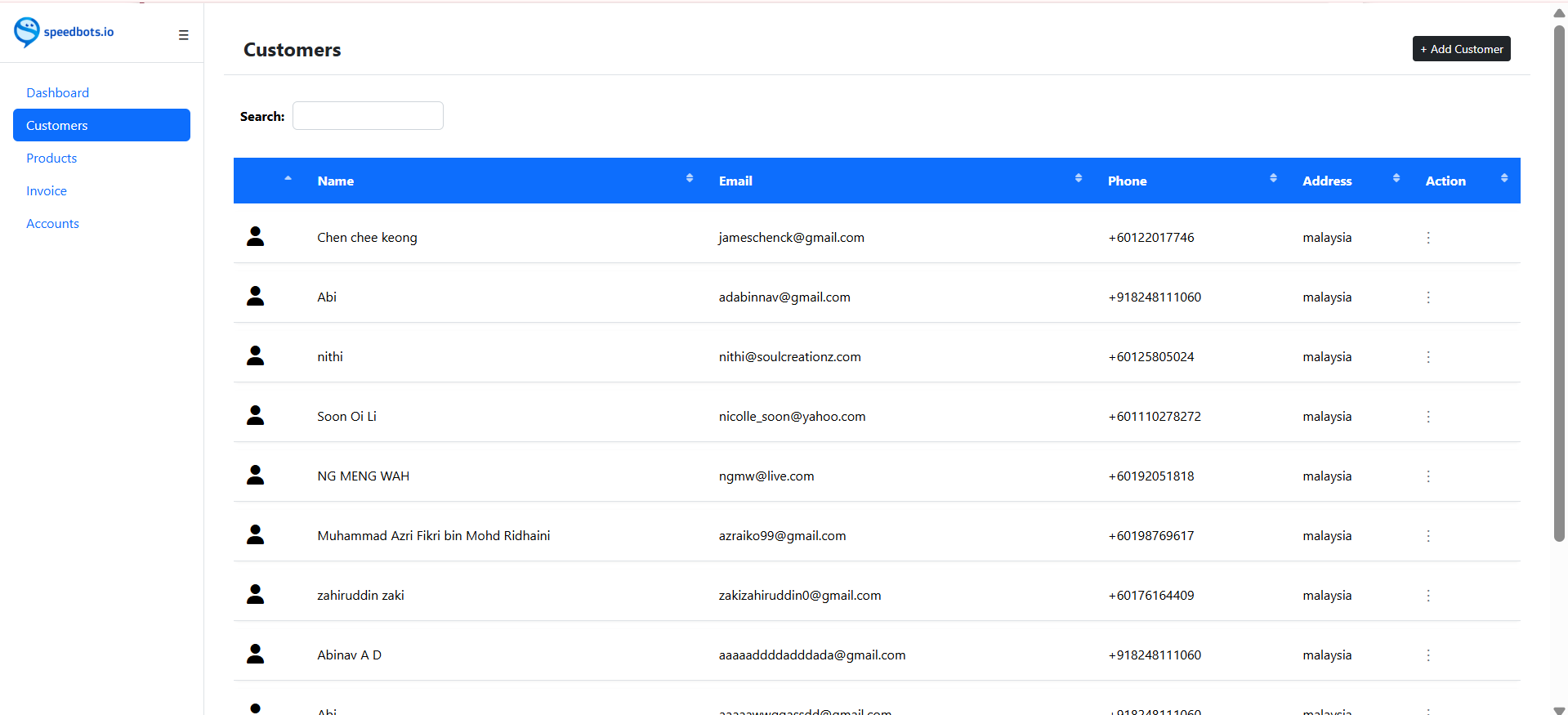Image resolution: width=1568 pixels, height=715 pixels.
Task: Click phone number +60176164409
Action: pos(1150,596)
